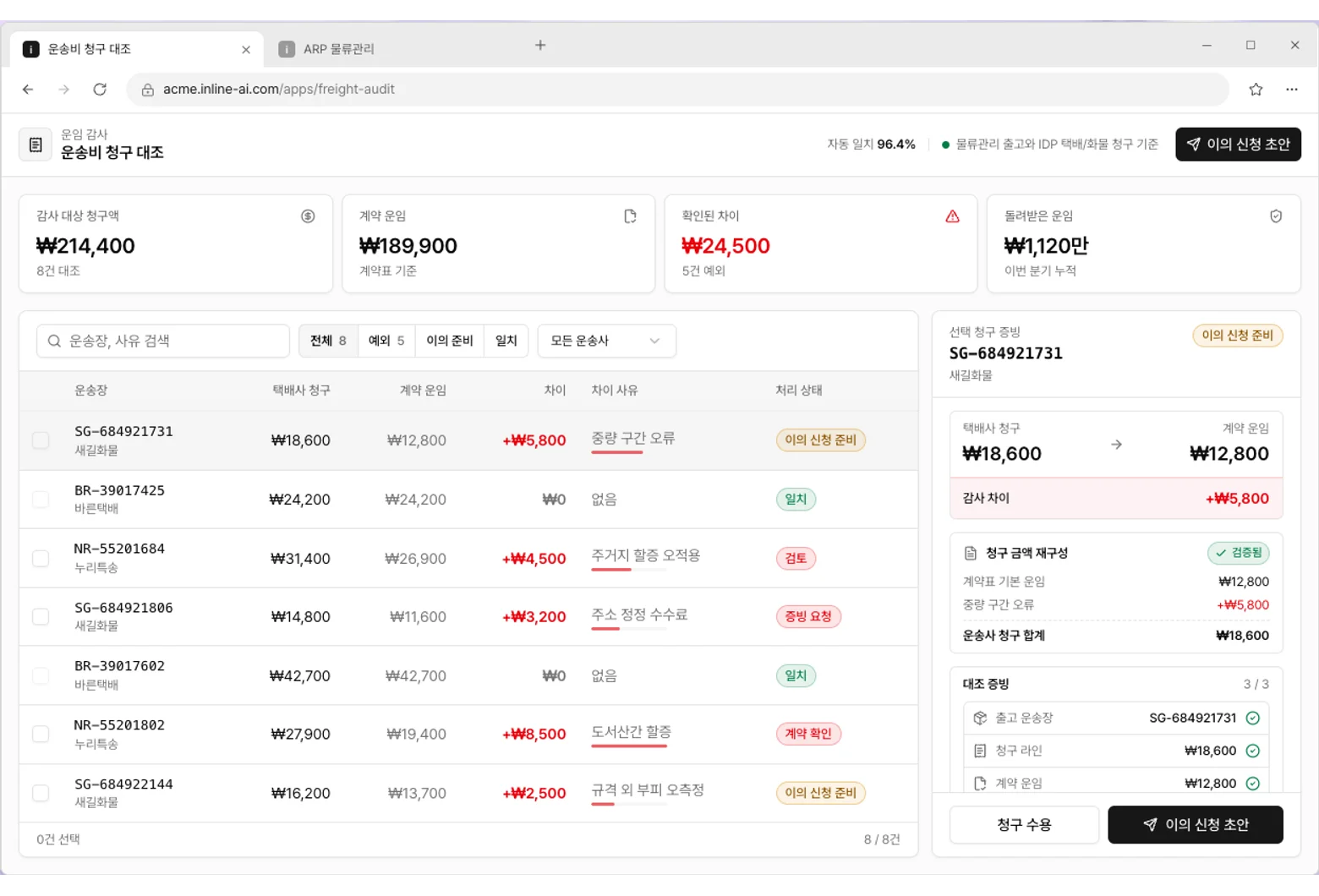This screenshot has height=896, width=1319.
Task: Click the arrow between 택배사 청구 and 계약 운임
Action: pyautogui.click(x=1116, y=445)
